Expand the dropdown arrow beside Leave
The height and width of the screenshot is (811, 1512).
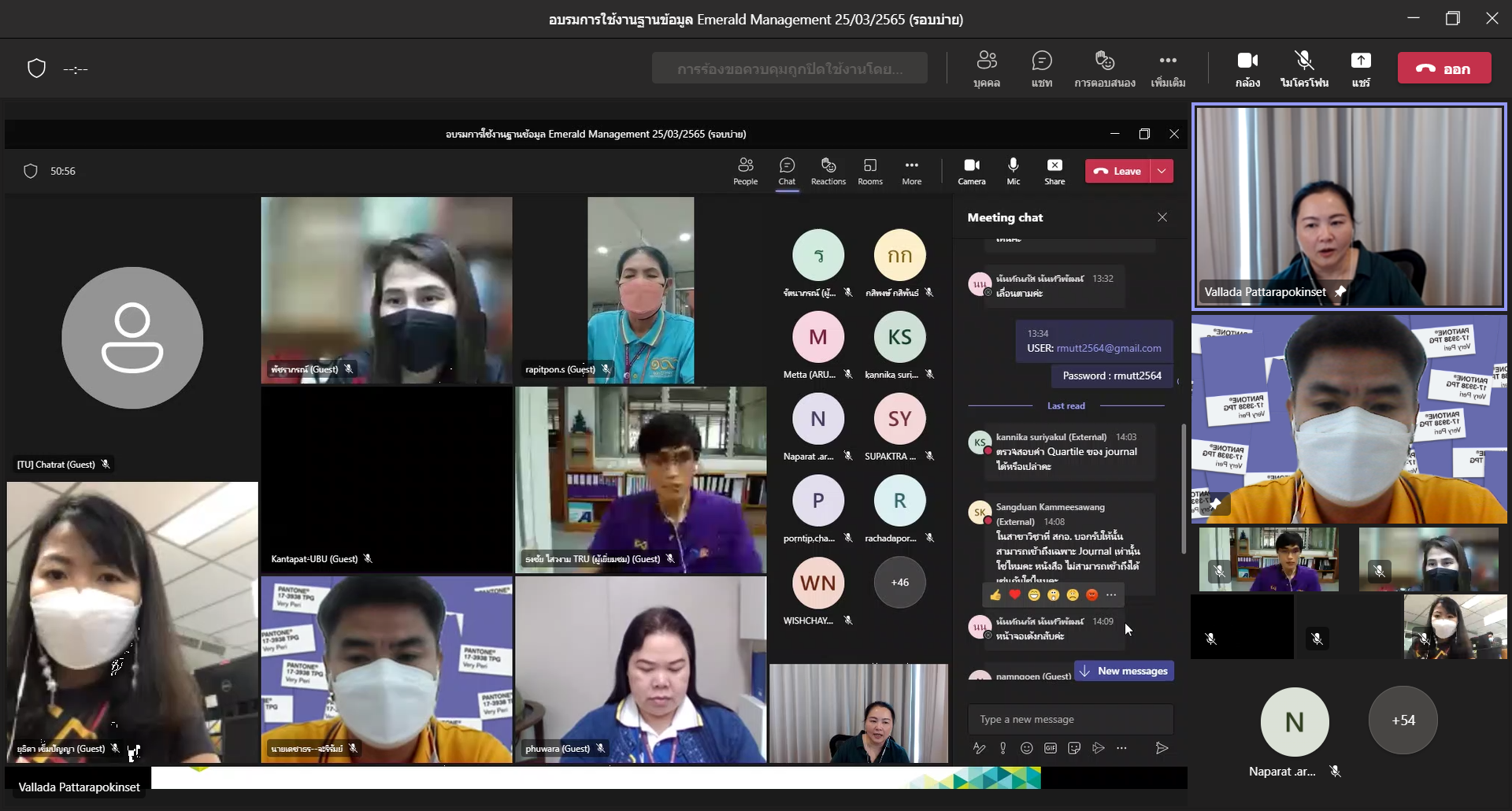1162,171
